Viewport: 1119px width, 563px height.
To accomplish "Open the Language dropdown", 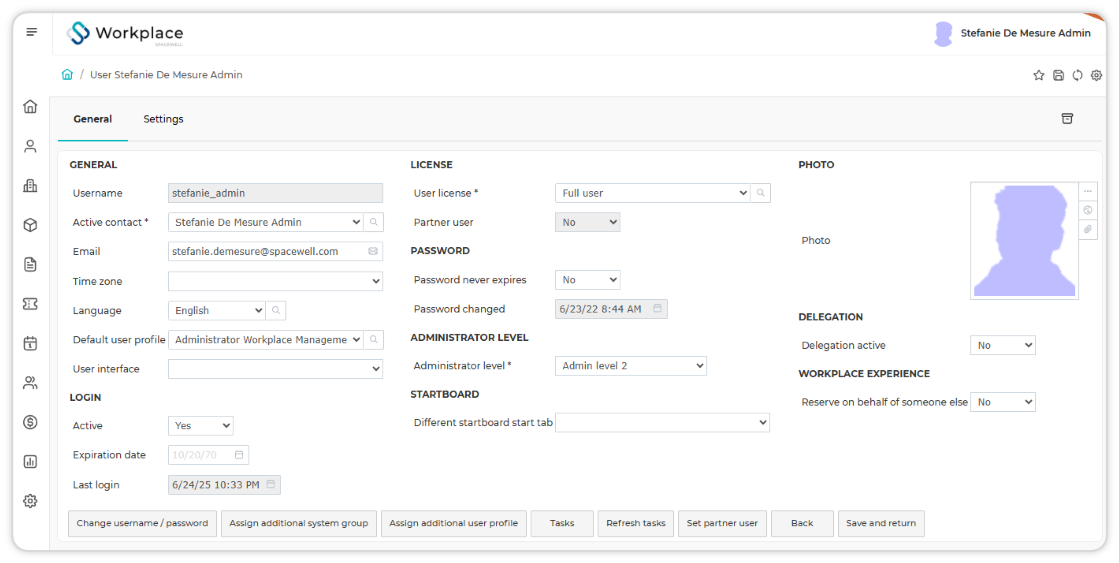I will [217, 310].
